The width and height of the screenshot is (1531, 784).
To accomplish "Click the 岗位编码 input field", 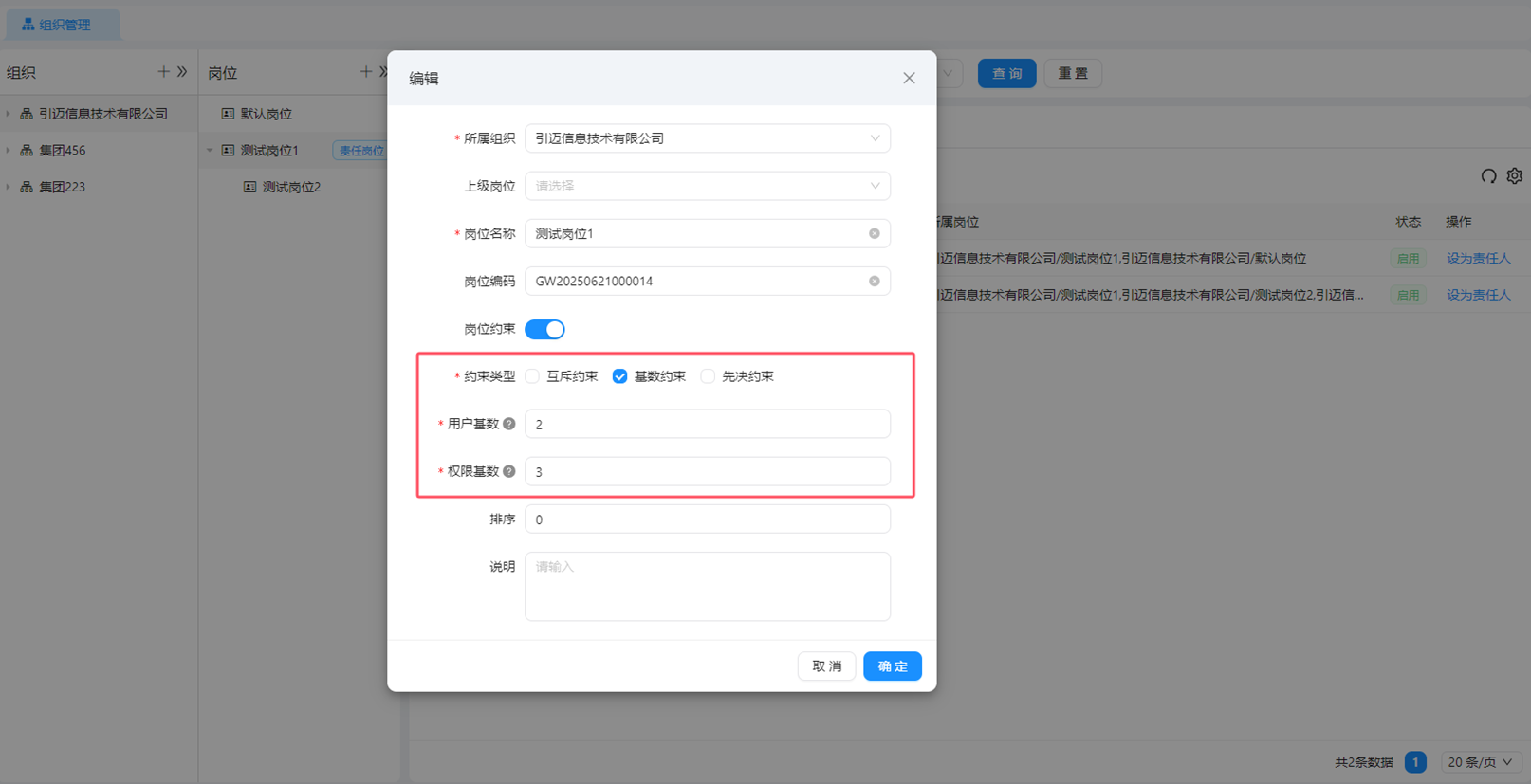I will pos(708,281).
